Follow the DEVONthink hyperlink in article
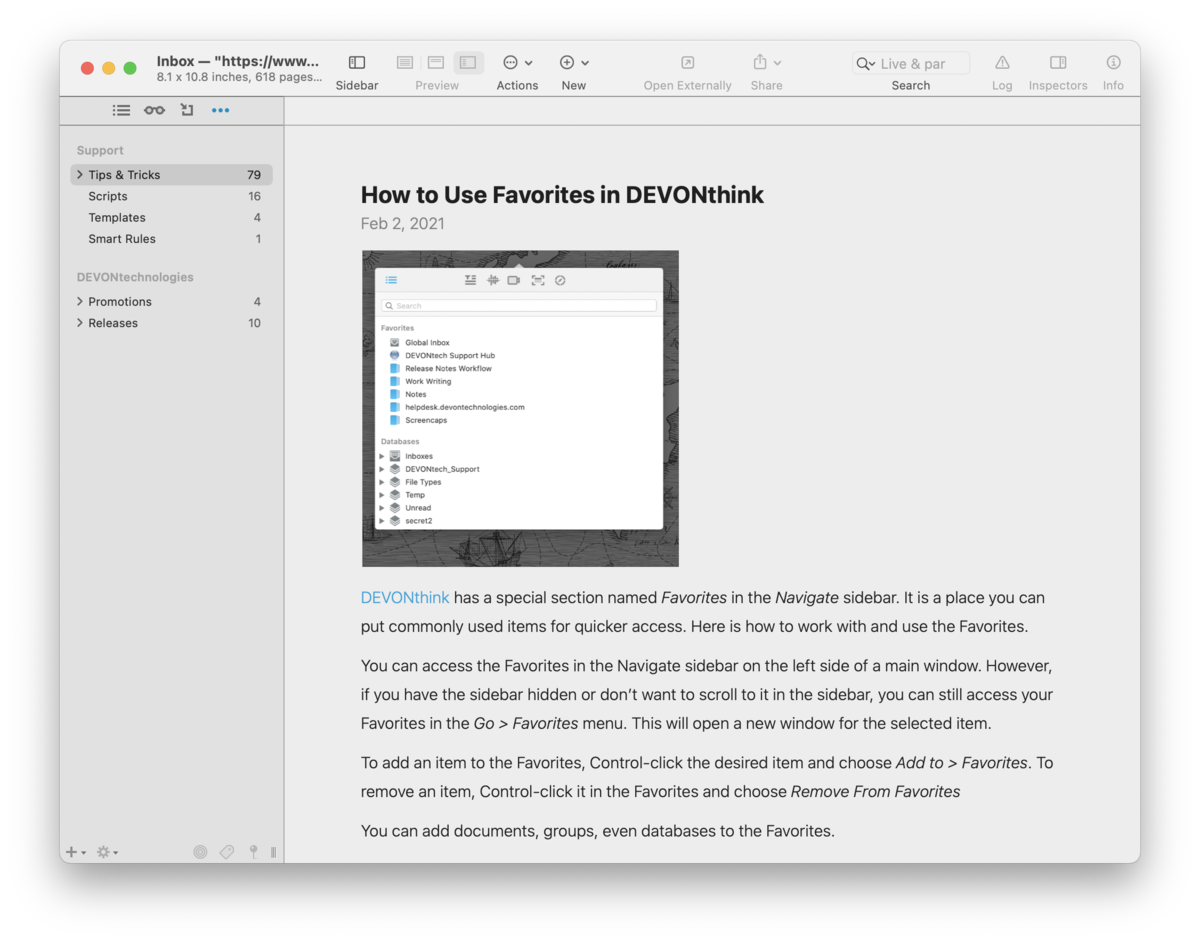The height and width of the screenshot is (942, 1200). click(x=405, y=598)
